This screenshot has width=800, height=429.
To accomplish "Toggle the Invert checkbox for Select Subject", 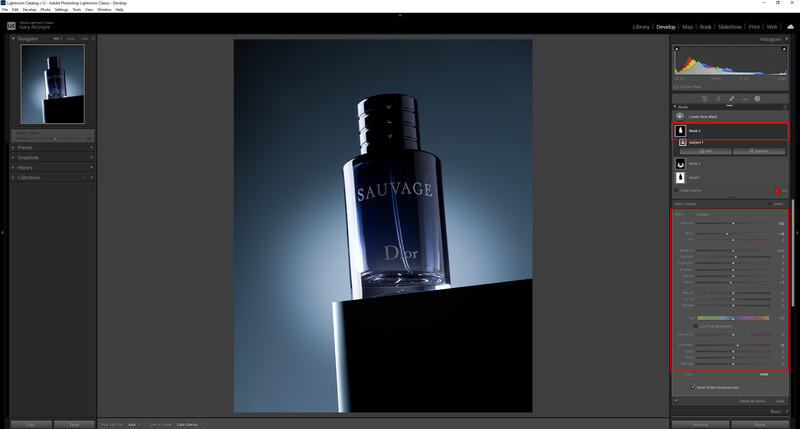I will coord(769,204).
